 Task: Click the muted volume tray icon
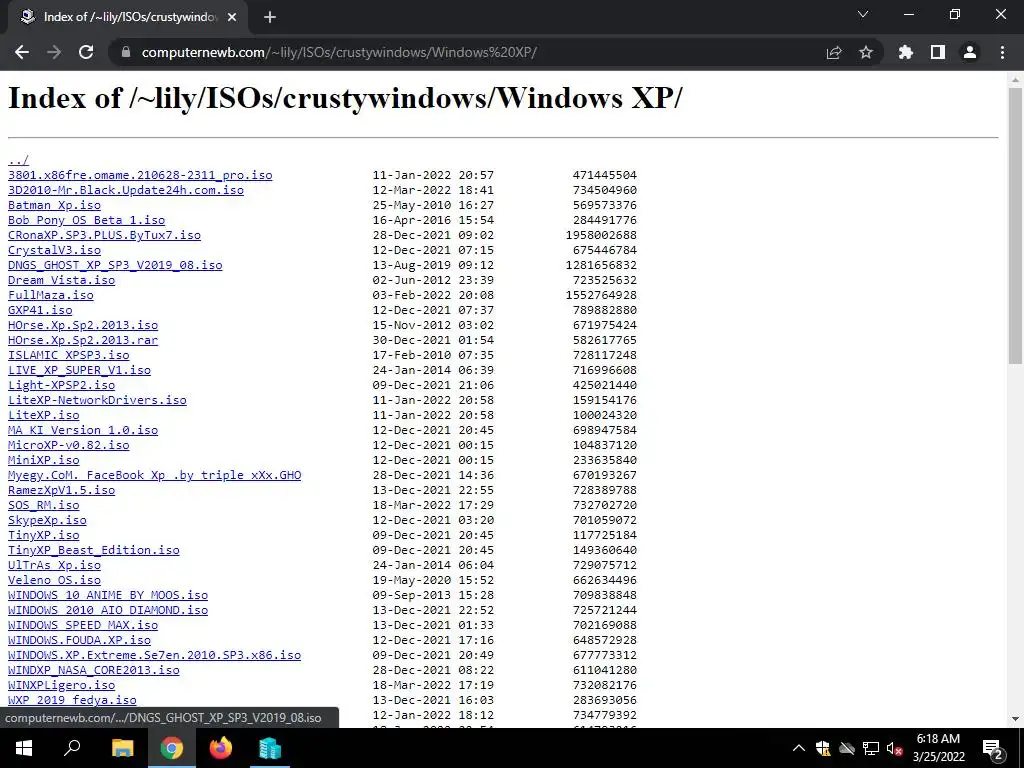894,748
